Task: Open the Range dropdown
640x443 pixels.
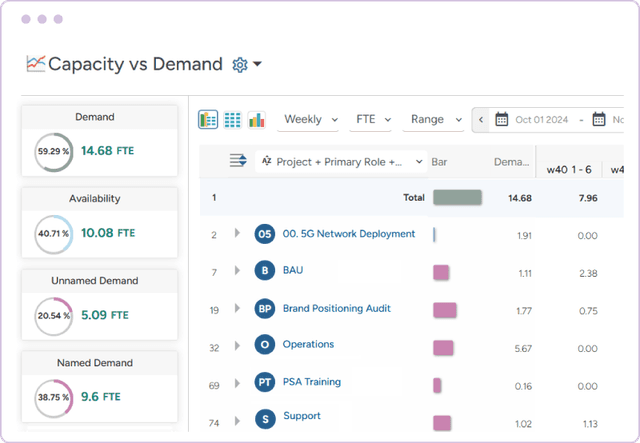Action: pyautogui.click(x=435, y=120)
